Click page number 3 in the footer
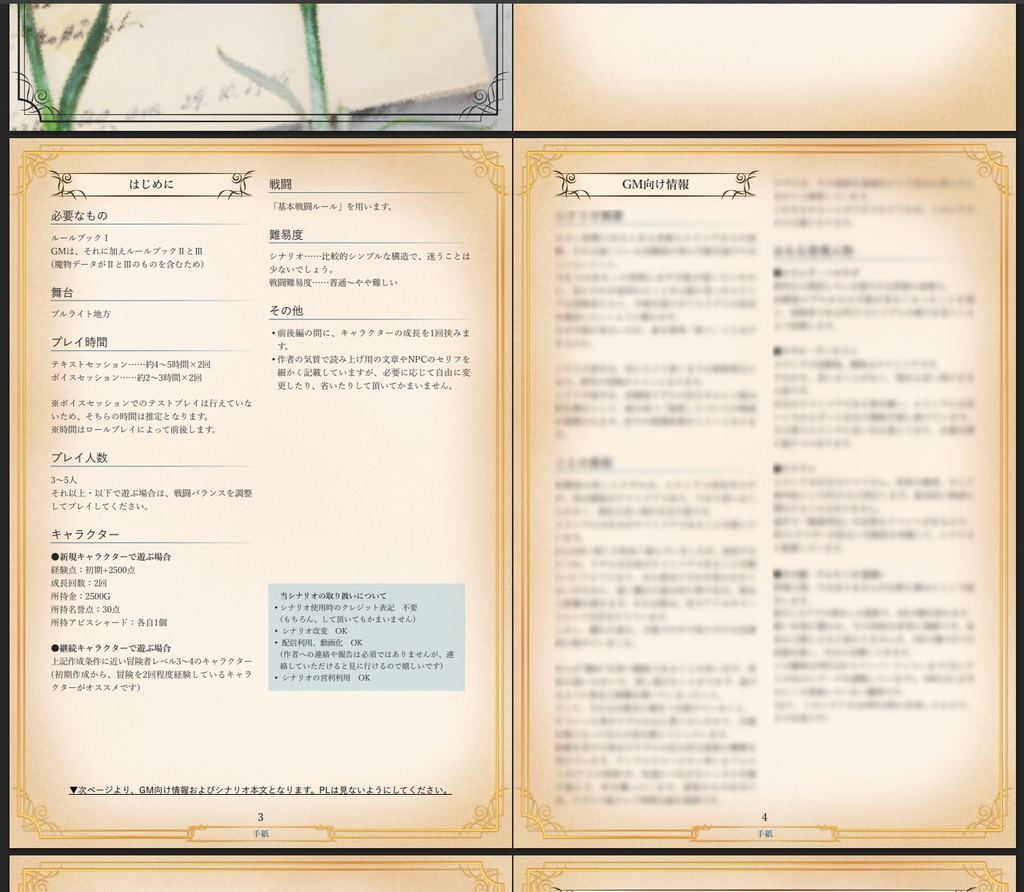 point(261,817)
